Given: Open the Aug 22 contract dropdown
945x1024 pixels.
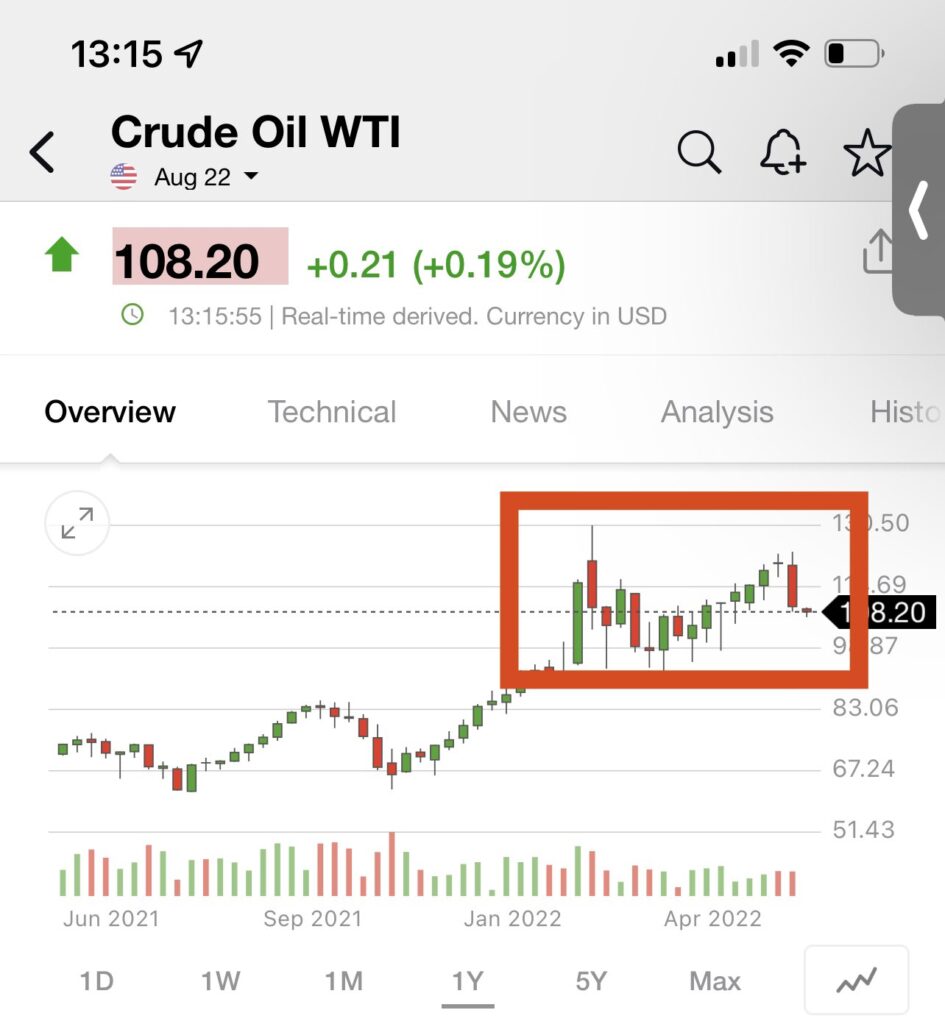Looking at the screenshot, I should [x=206, y=177].
